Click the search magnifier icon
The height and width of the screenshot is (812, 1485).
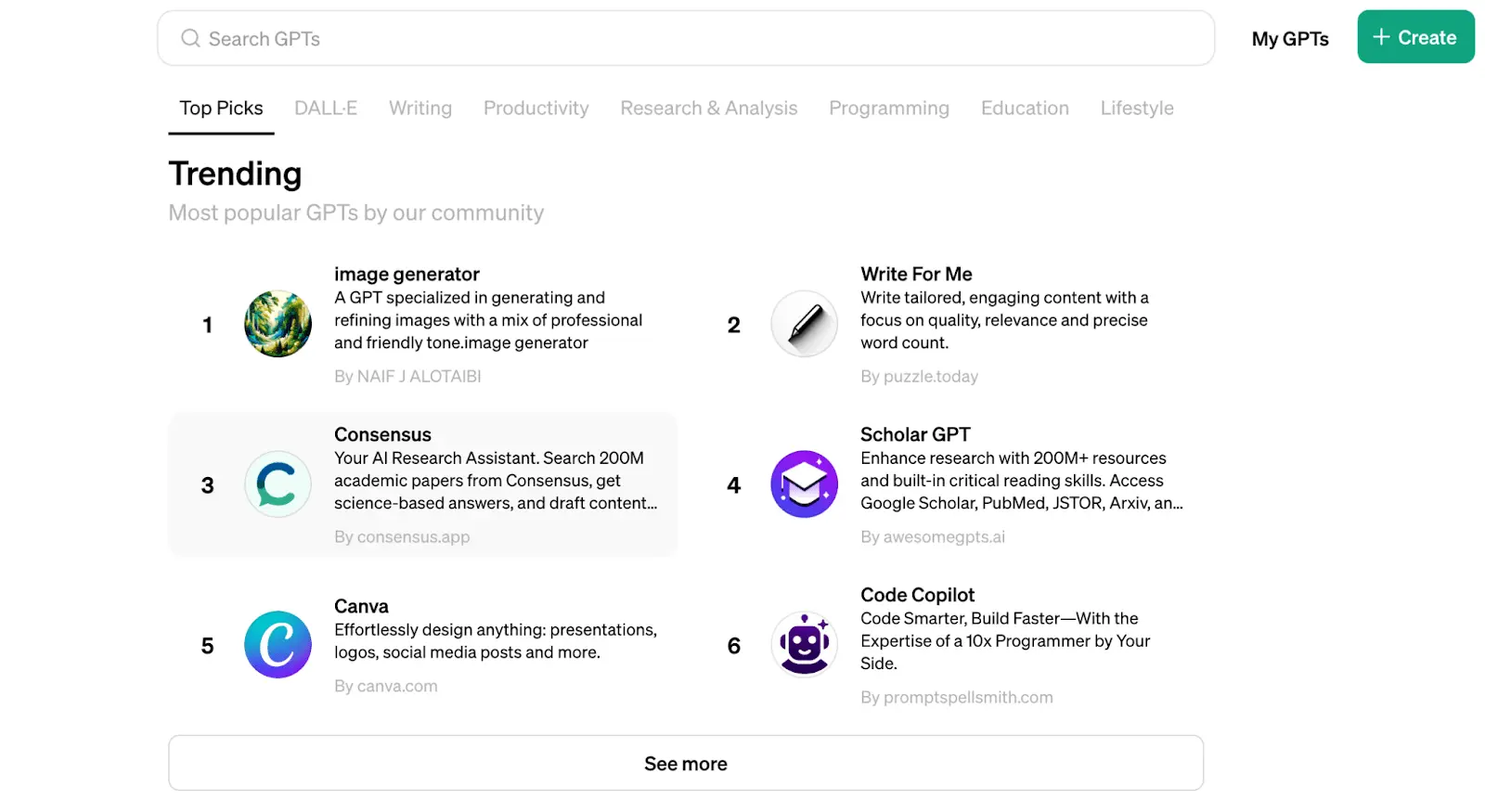190,38
